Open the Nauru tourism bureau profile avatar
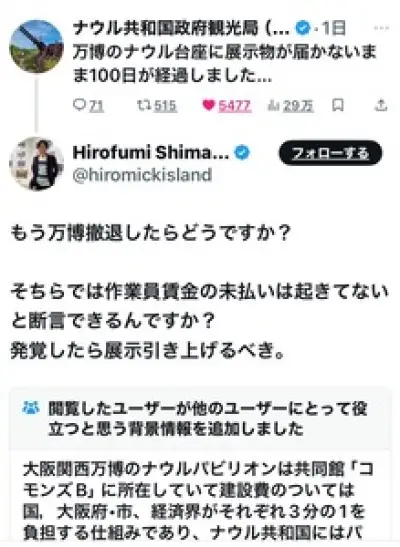400x547 pixels. [x=36, y=46]
